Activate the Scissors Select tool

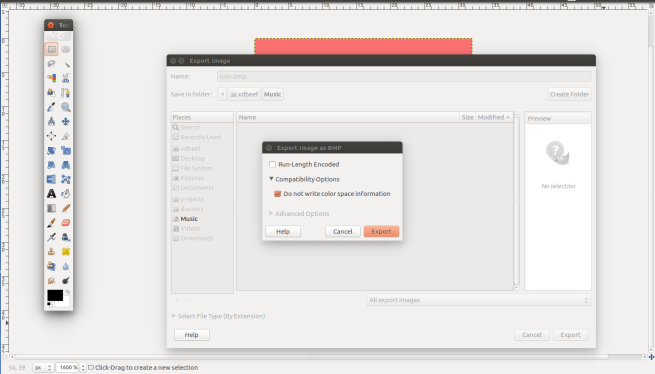point(66,78)
